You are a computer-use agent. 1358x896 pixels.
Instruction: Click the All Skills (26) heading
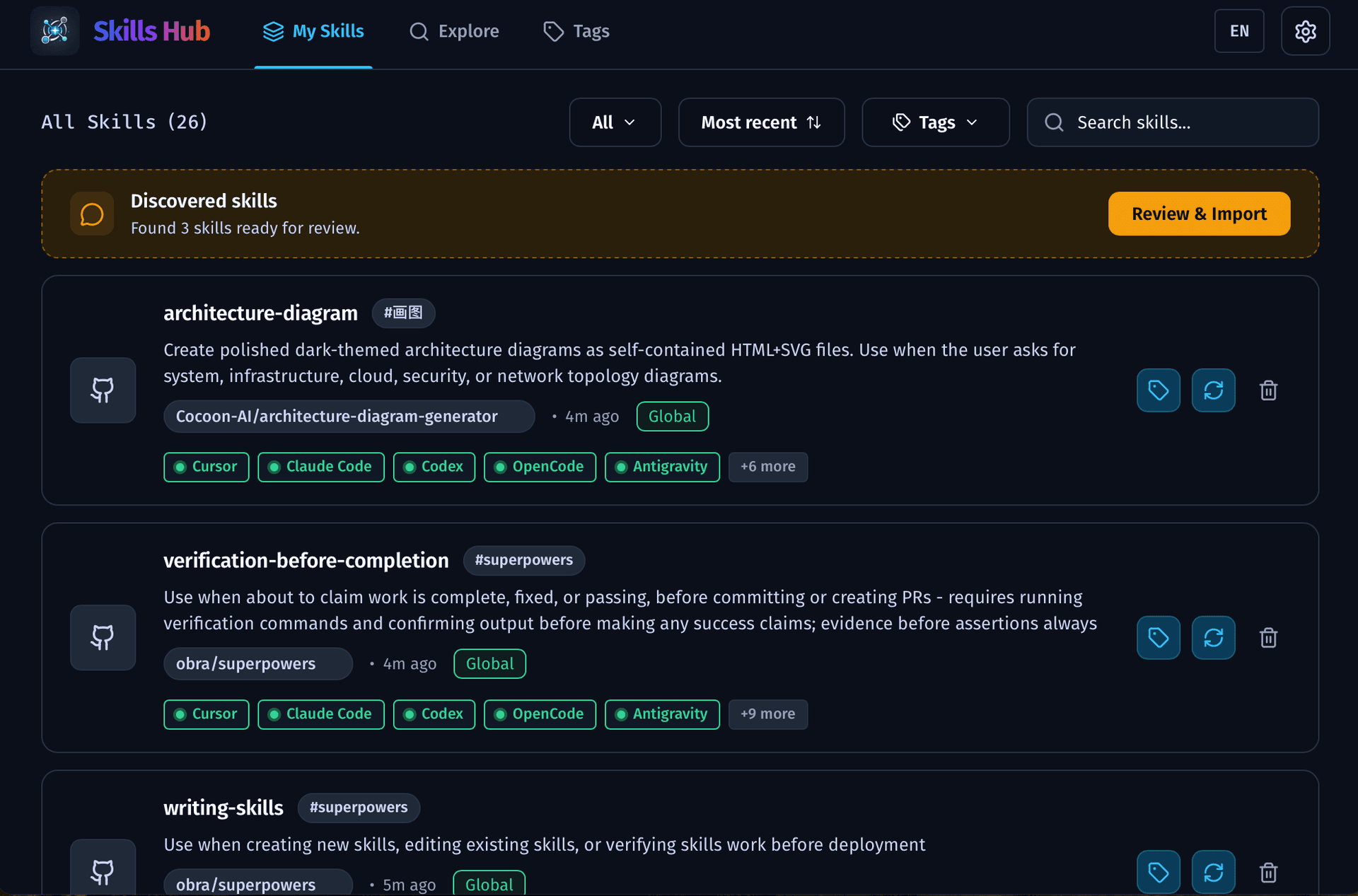tap(124, 122)
